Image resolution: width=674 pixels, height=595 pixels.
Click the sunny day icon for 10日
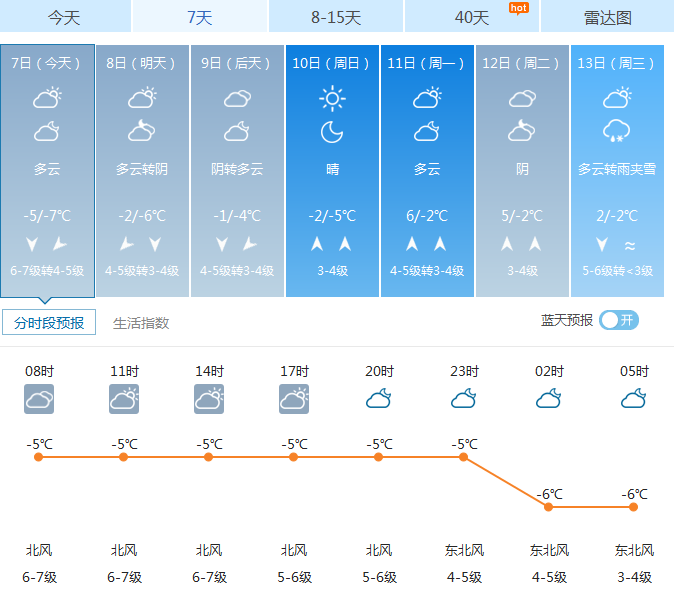tap(332, 98)
